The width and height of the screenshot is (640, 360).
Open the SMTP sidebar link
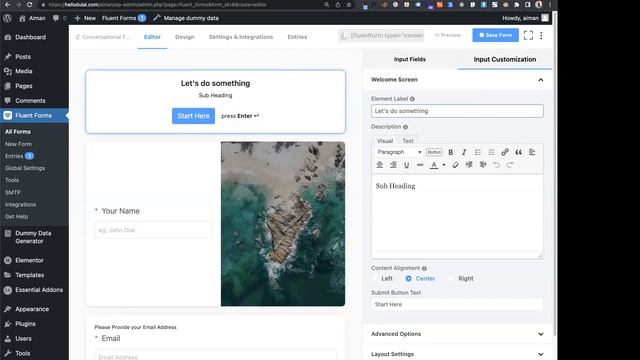click(13, 192)
